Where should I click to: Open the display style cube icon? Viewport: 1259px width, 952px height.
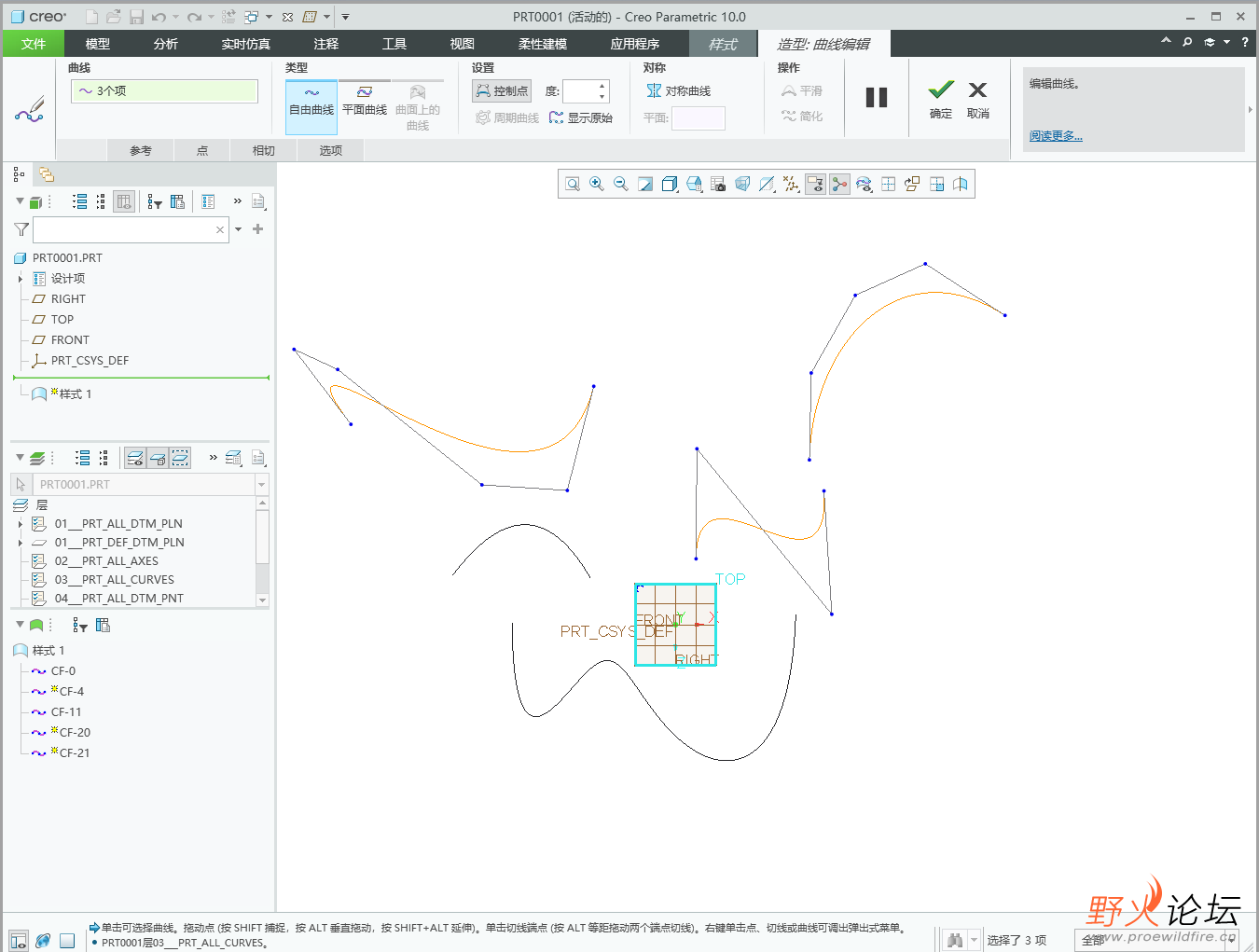(670, 185)
